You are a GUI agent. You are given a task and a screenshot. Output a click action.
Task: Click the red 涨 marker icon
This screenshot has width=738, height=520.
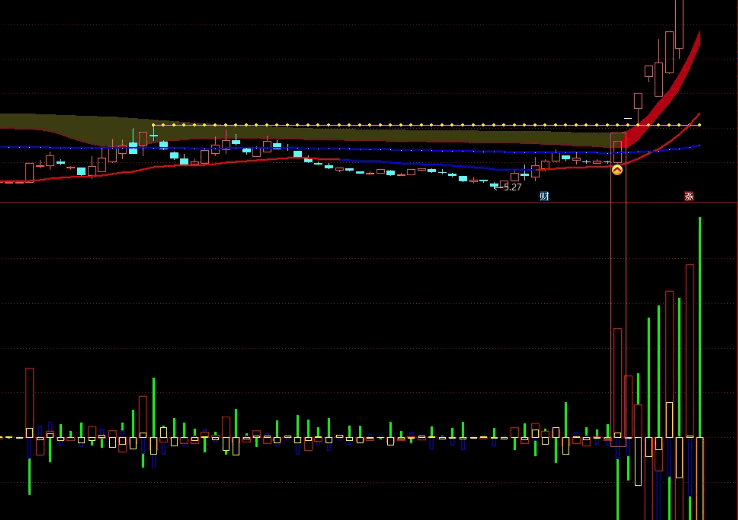(689, 196)
